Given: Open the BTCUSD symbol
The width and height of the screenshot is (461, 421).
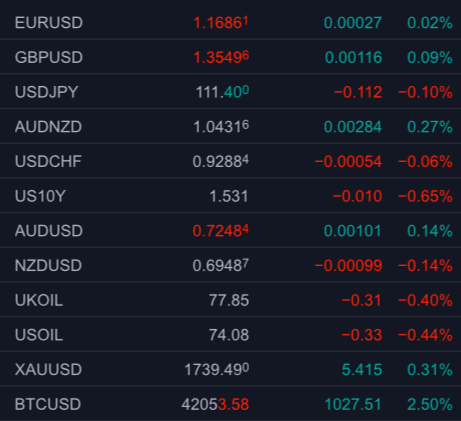Looking at the screenshot, I should 48,404.
